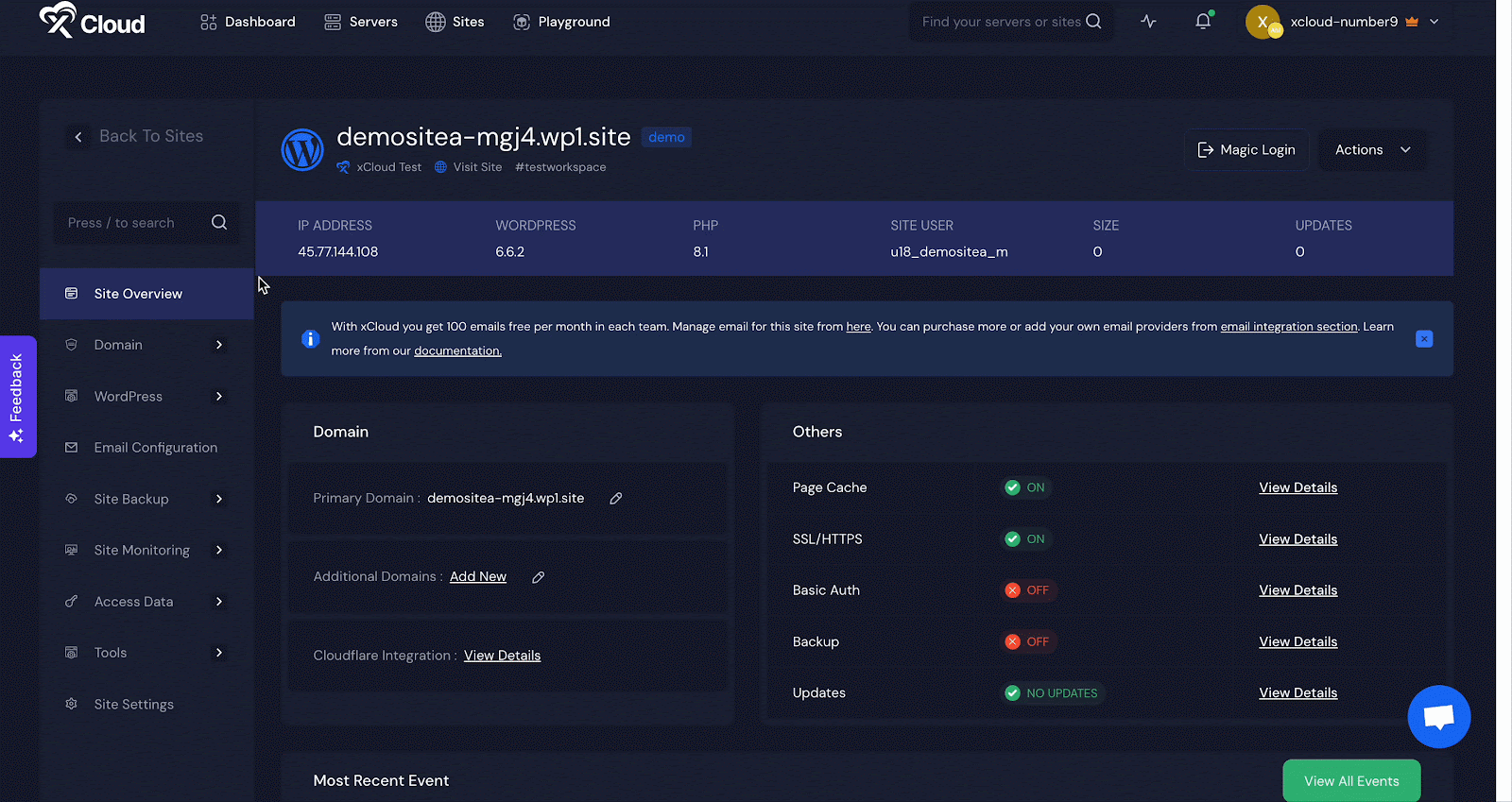Image resolution: width=1512 pixels, height=802 pixels.
Task: Click the Site Settings gear icon
Action: [x=71, y=704]
